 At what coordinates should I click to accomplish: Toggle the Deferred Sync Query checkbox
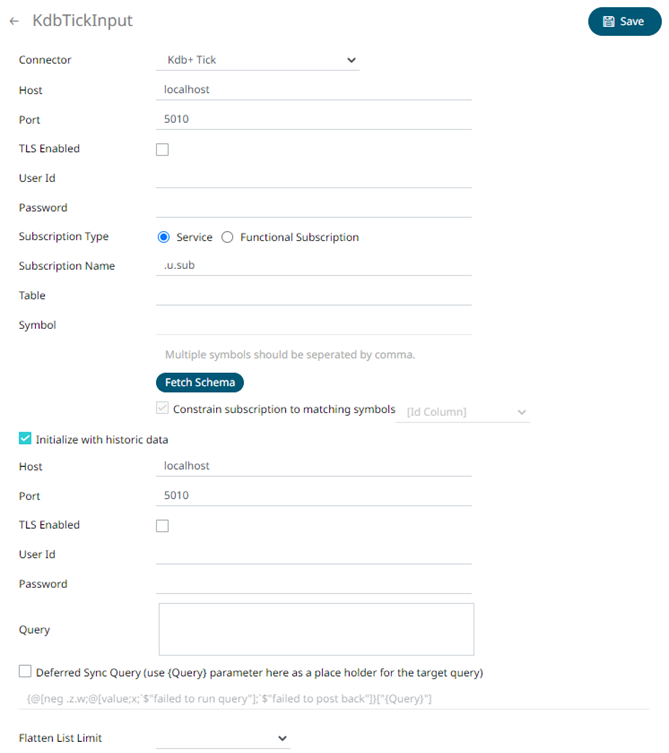pyautogui.click(x=25, y=672)
